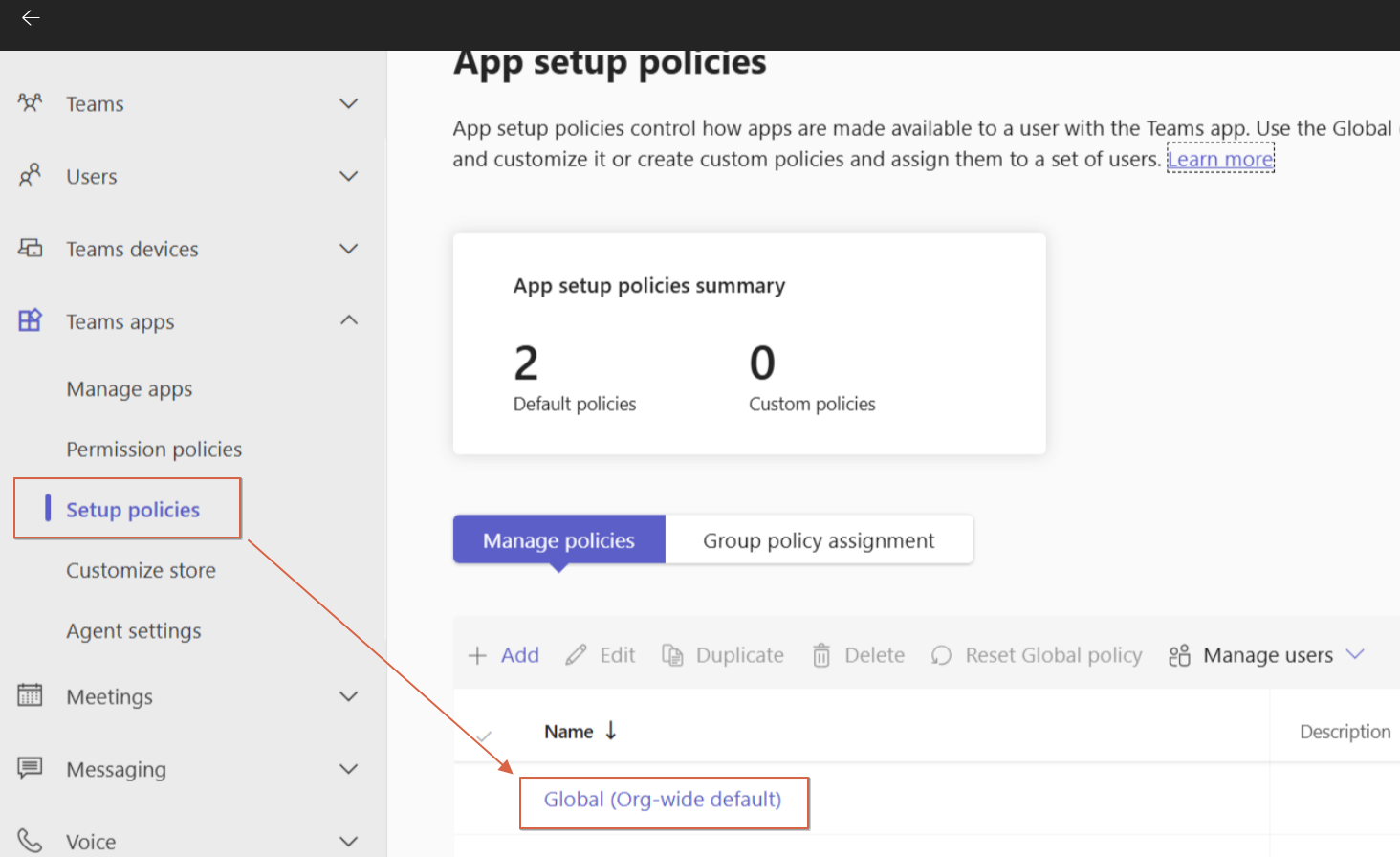
Task: Open the Global (Org-wide default) policy
Action: click(663, 800)
